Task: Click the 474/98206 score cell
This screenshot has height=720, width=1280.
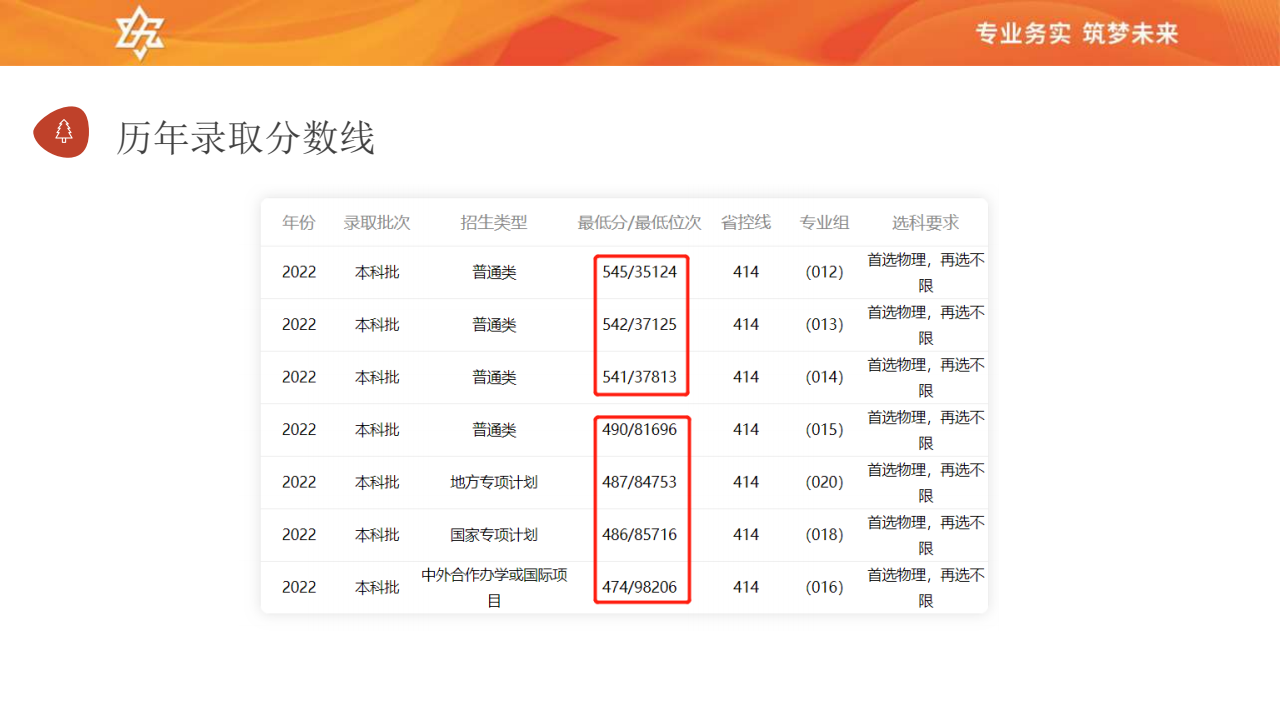Action: point(639,588)
